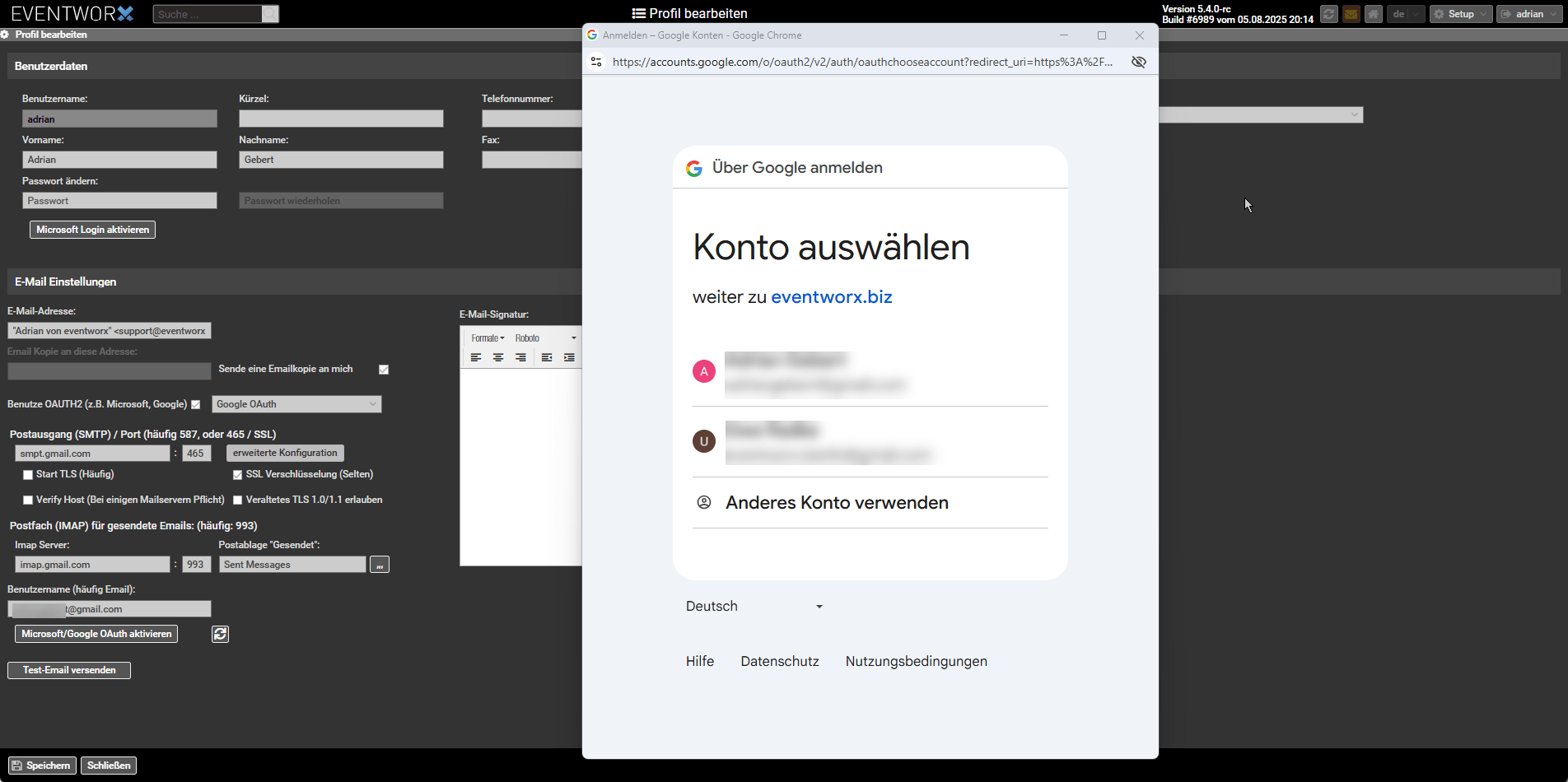Enable Start TLS (Häufig) checkbox

28,475
